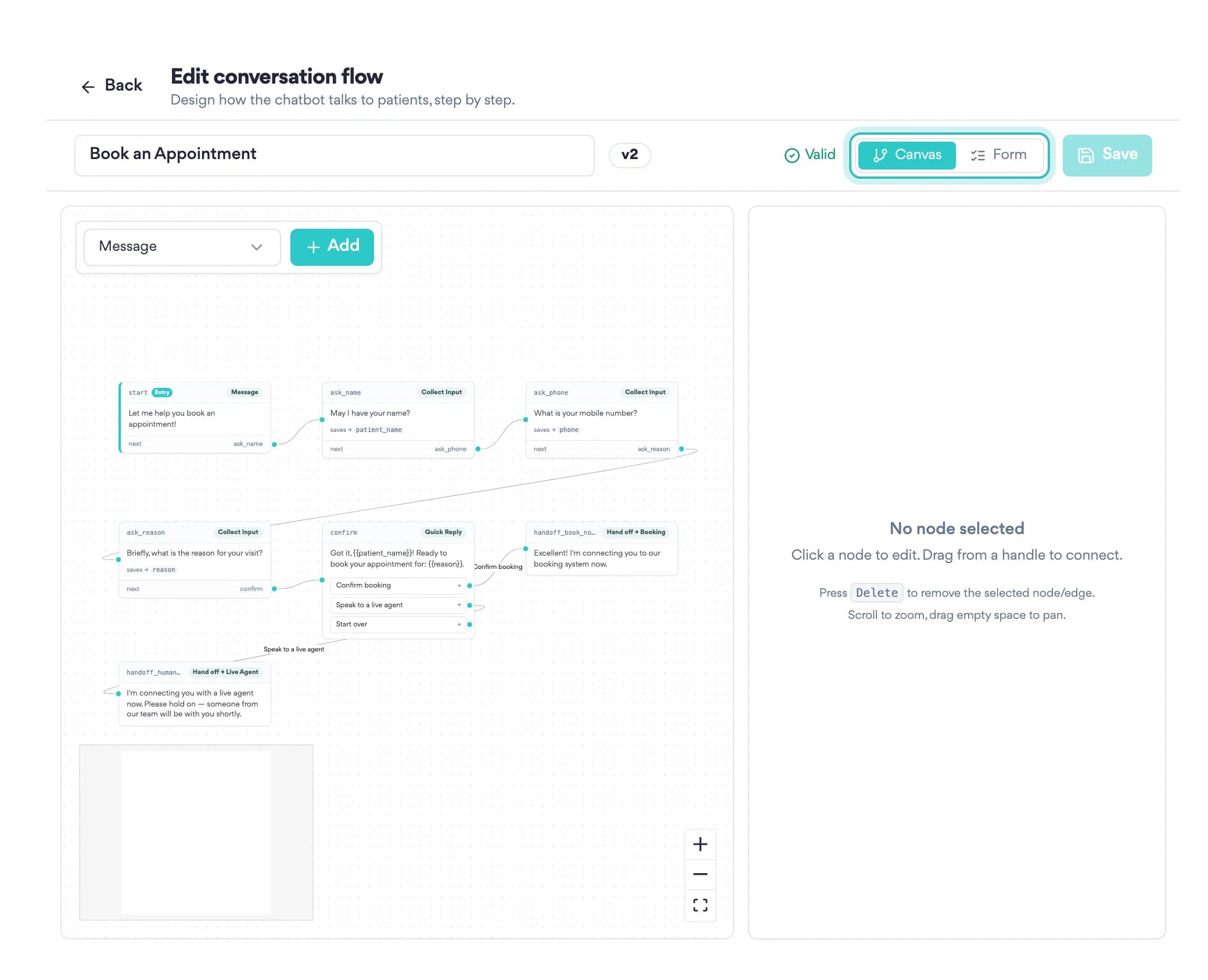Zoom out on the canvas

point(700,874)
